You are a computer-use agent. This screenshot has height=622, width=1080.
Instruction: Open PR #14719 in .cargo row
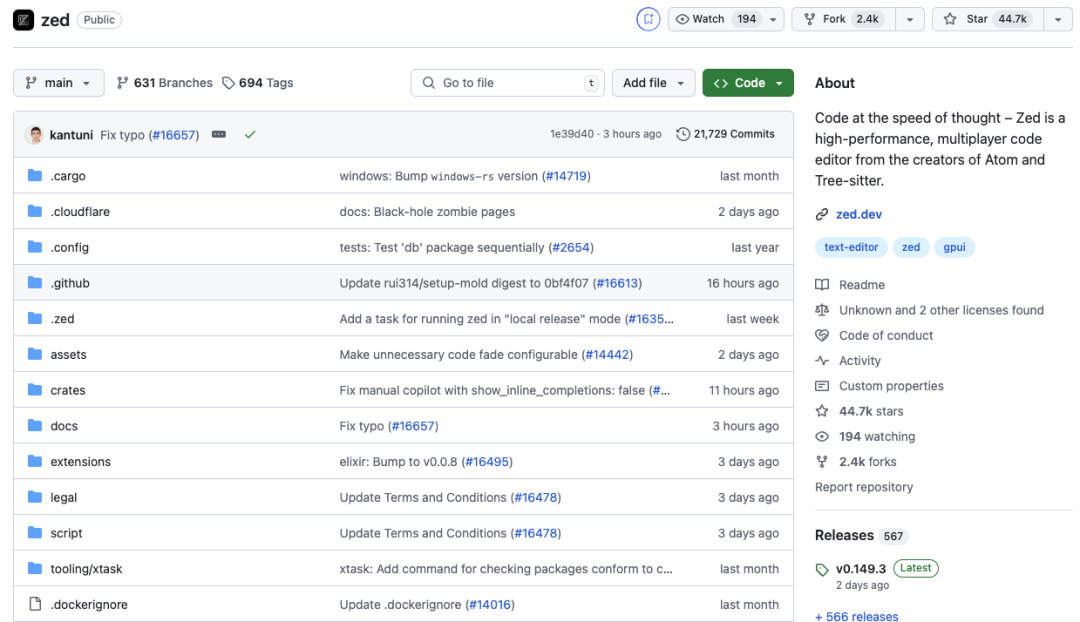click(x=566, y=176)
